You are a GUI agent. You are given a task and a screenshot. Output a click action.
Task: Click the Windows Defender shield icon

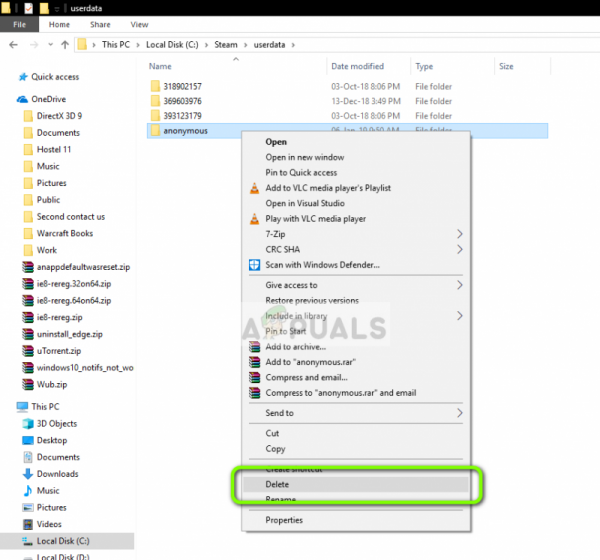tap(254, 265)
